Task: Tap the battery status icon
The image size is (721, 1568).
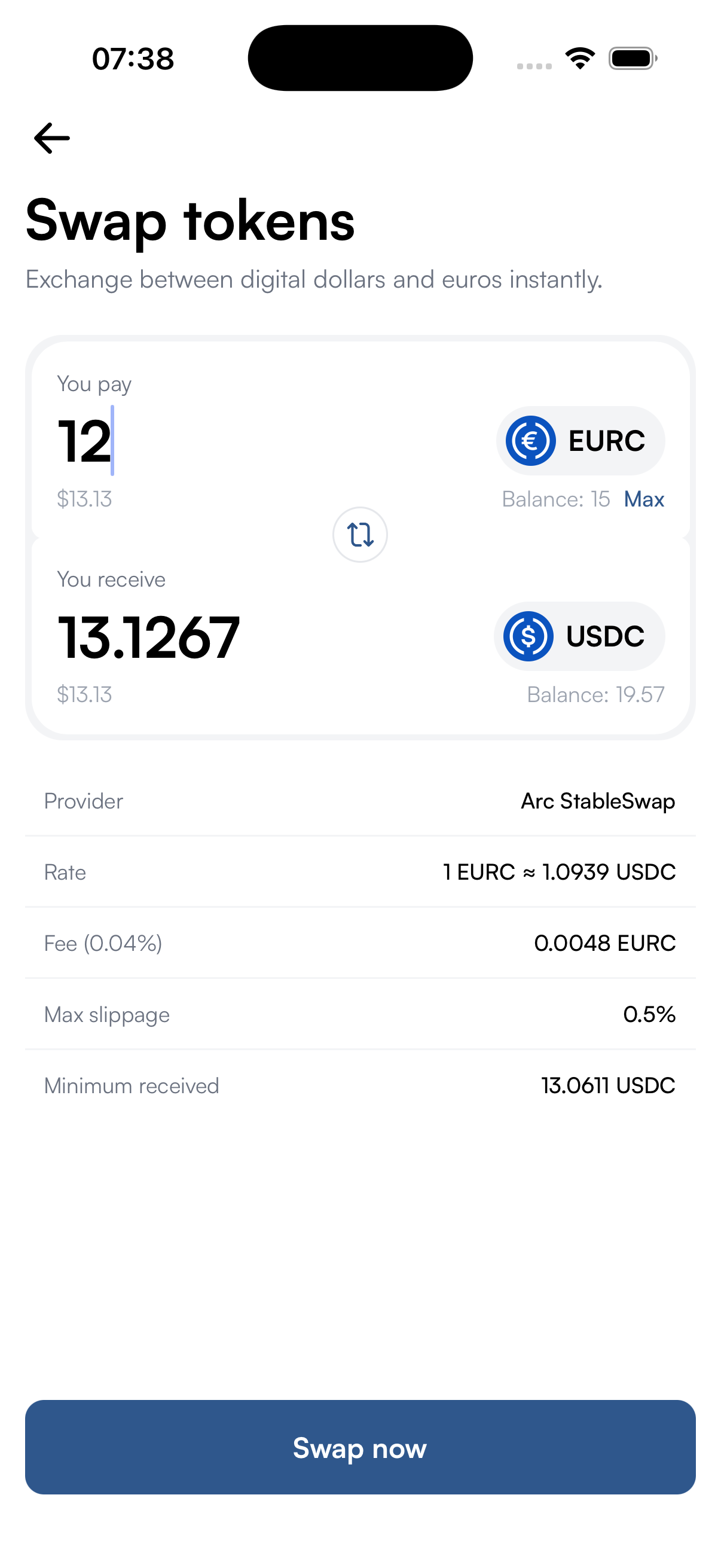Action: [633, 59]
